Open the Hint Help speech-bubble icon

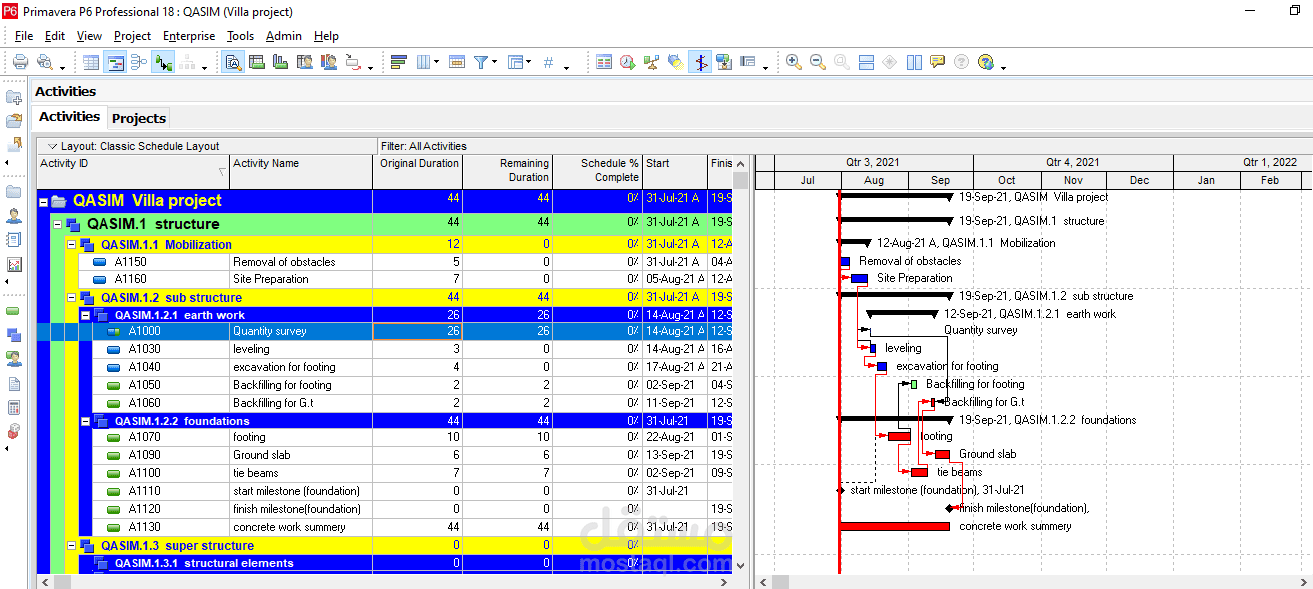(x=938, y=62)
